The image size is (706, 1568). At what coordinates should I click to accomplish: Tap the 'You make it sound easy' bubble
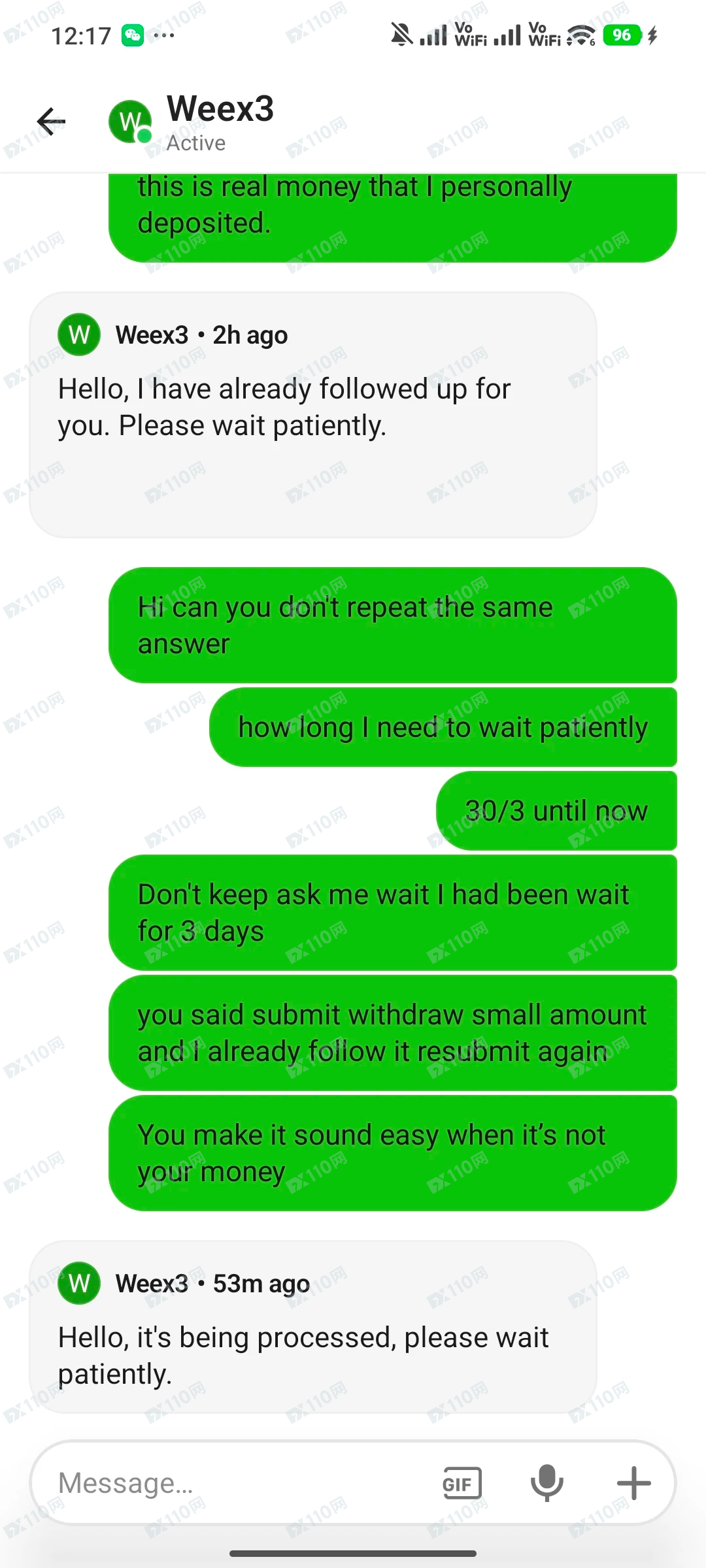coord(393,1153)
